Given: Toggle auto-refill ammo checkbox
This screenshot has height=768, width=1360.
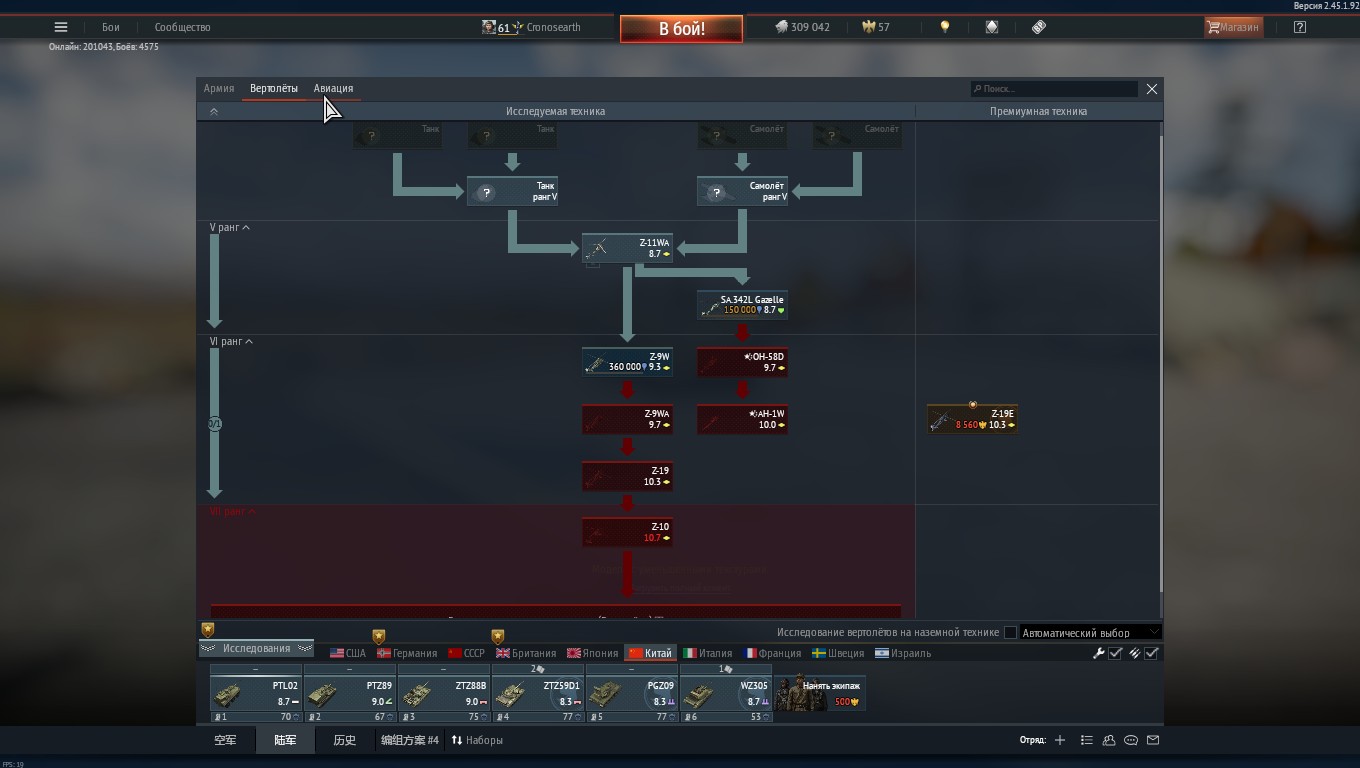Looking at the screenshot, I should 1152,653.
